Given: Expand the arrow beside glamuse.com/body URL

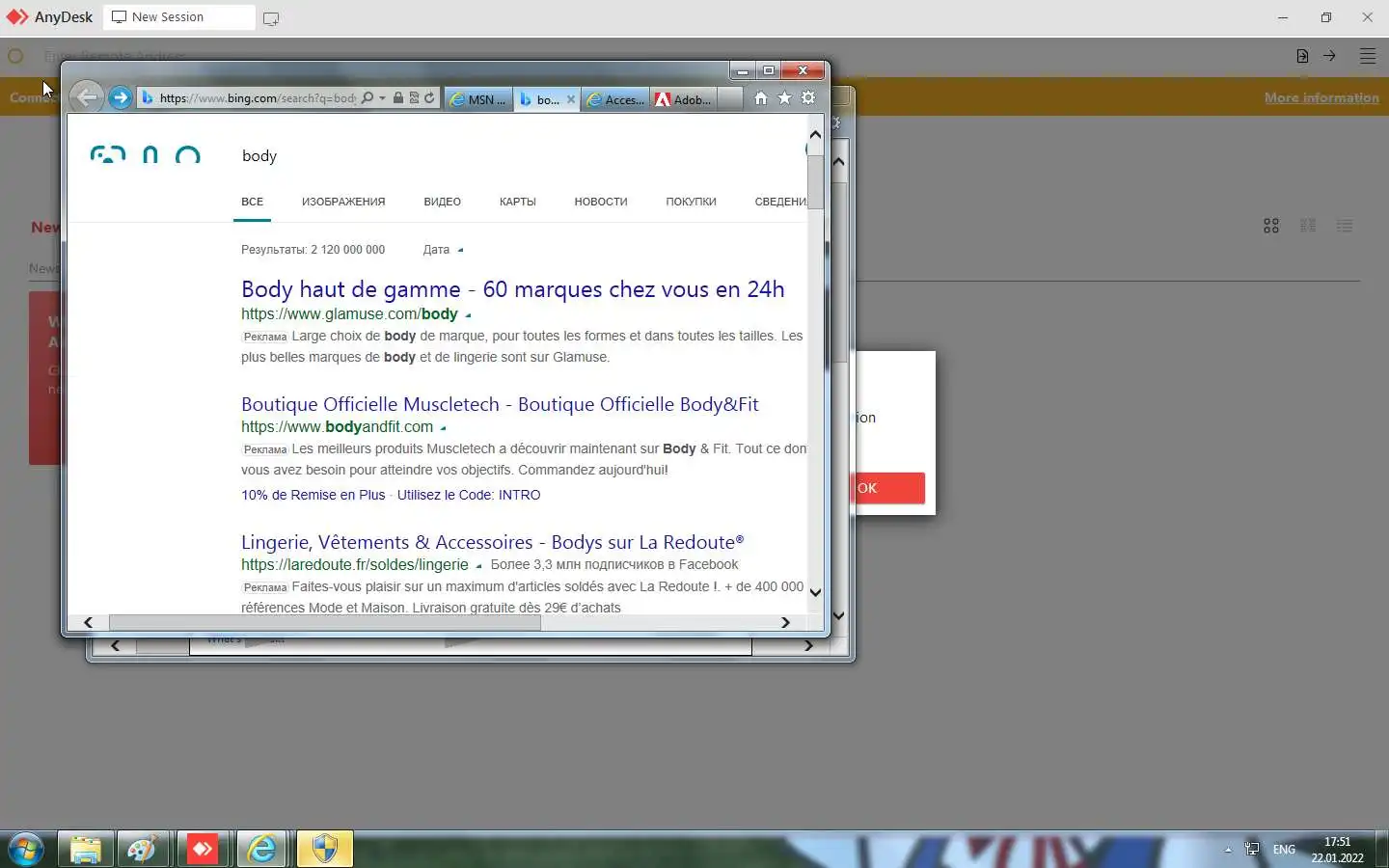Looking at the screenshot, I should coord(469,315).
